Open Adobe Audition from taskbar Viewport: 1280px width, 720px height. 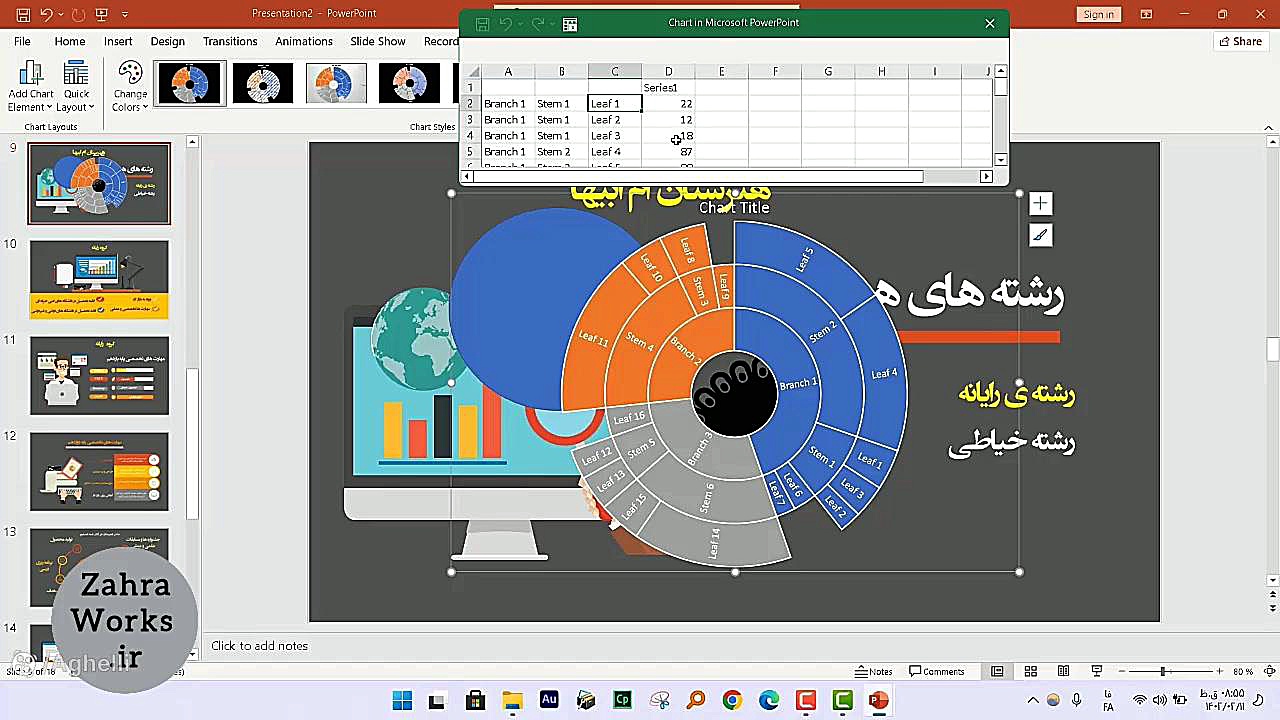(x=549, y=701)
